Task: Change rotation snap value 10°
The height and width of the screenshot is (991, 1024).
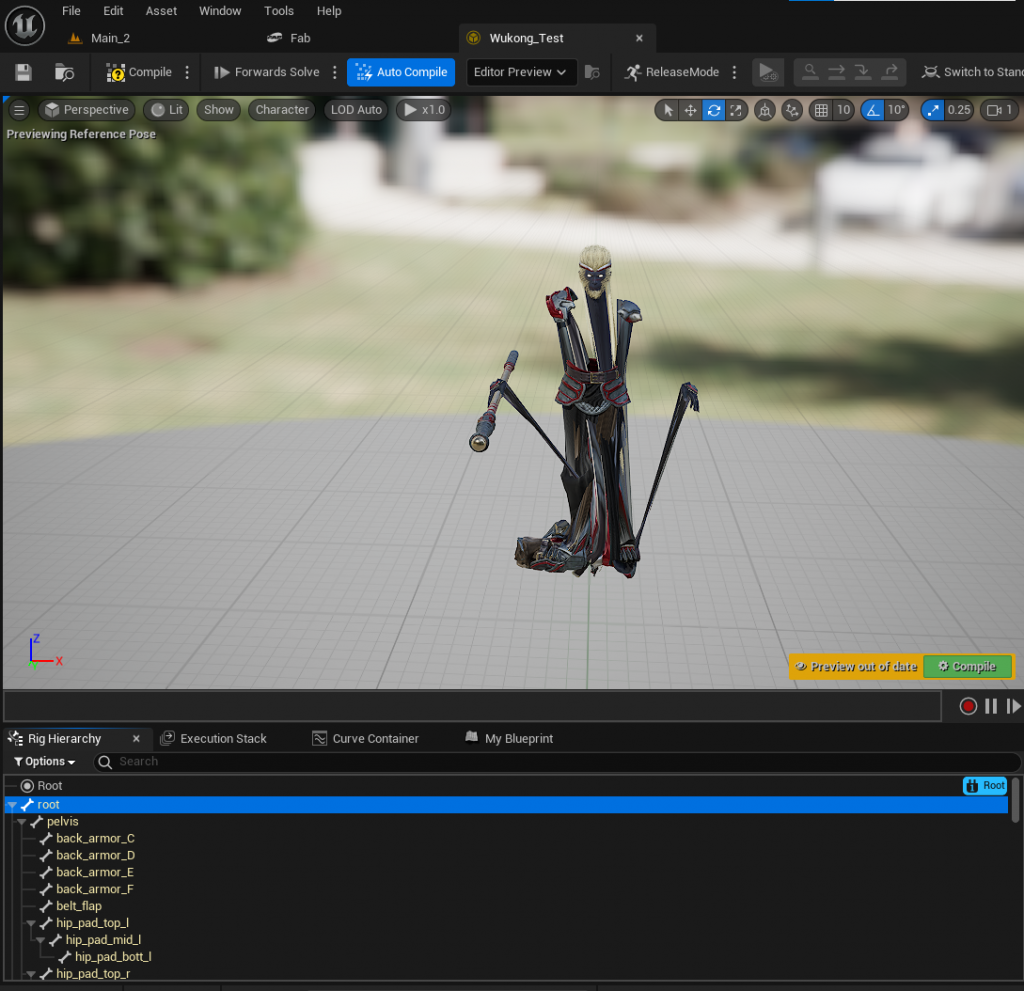Action: pos(897,110)
